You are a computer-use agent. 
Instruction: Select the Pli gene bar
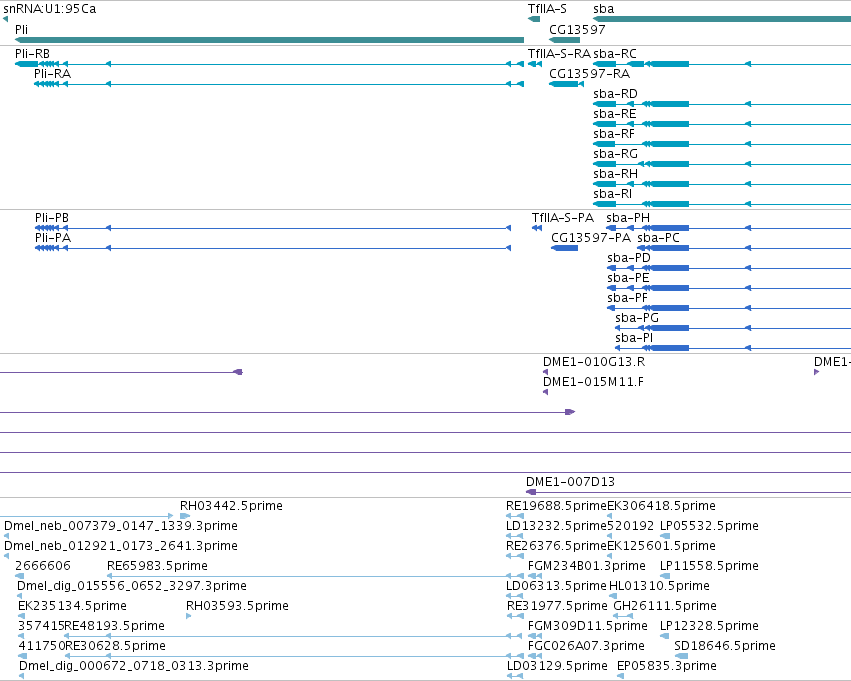click(x=269, y=40)
